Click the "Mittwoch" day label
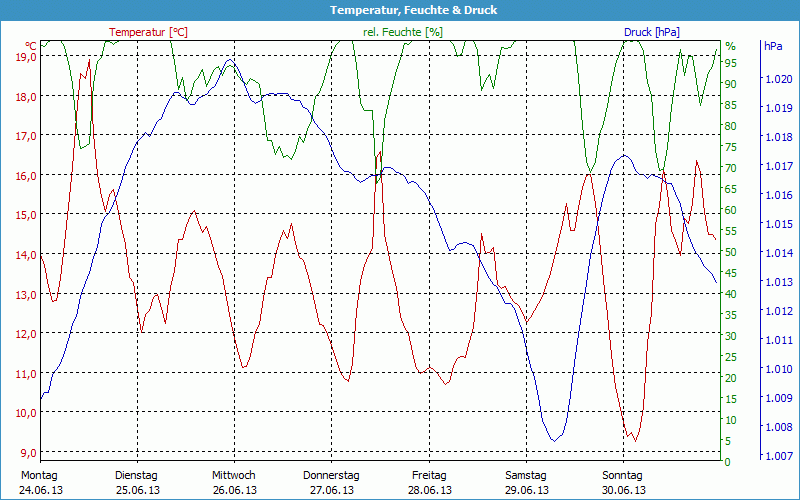 click(234, 476)
